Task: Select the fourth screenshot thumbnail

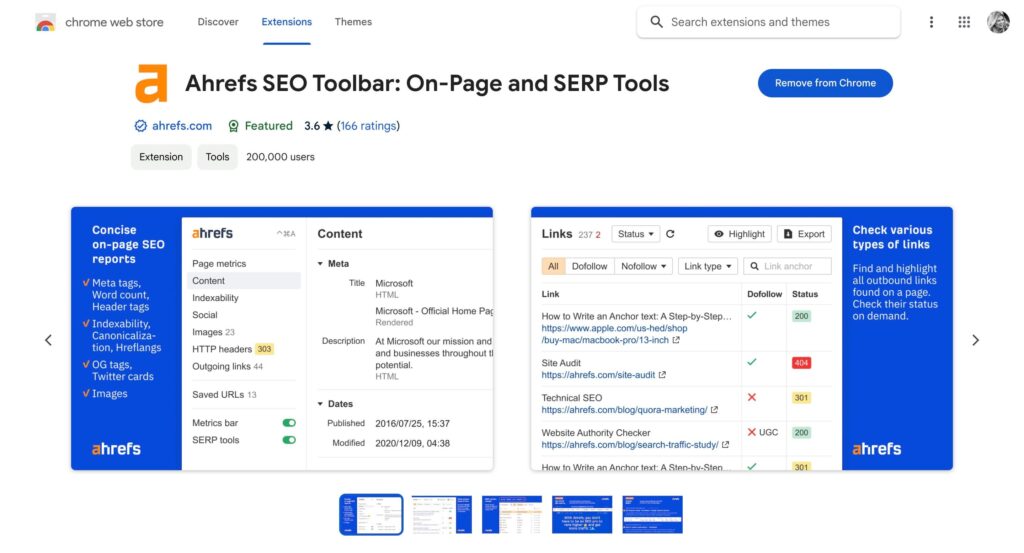Action: (x=582, y=514)
